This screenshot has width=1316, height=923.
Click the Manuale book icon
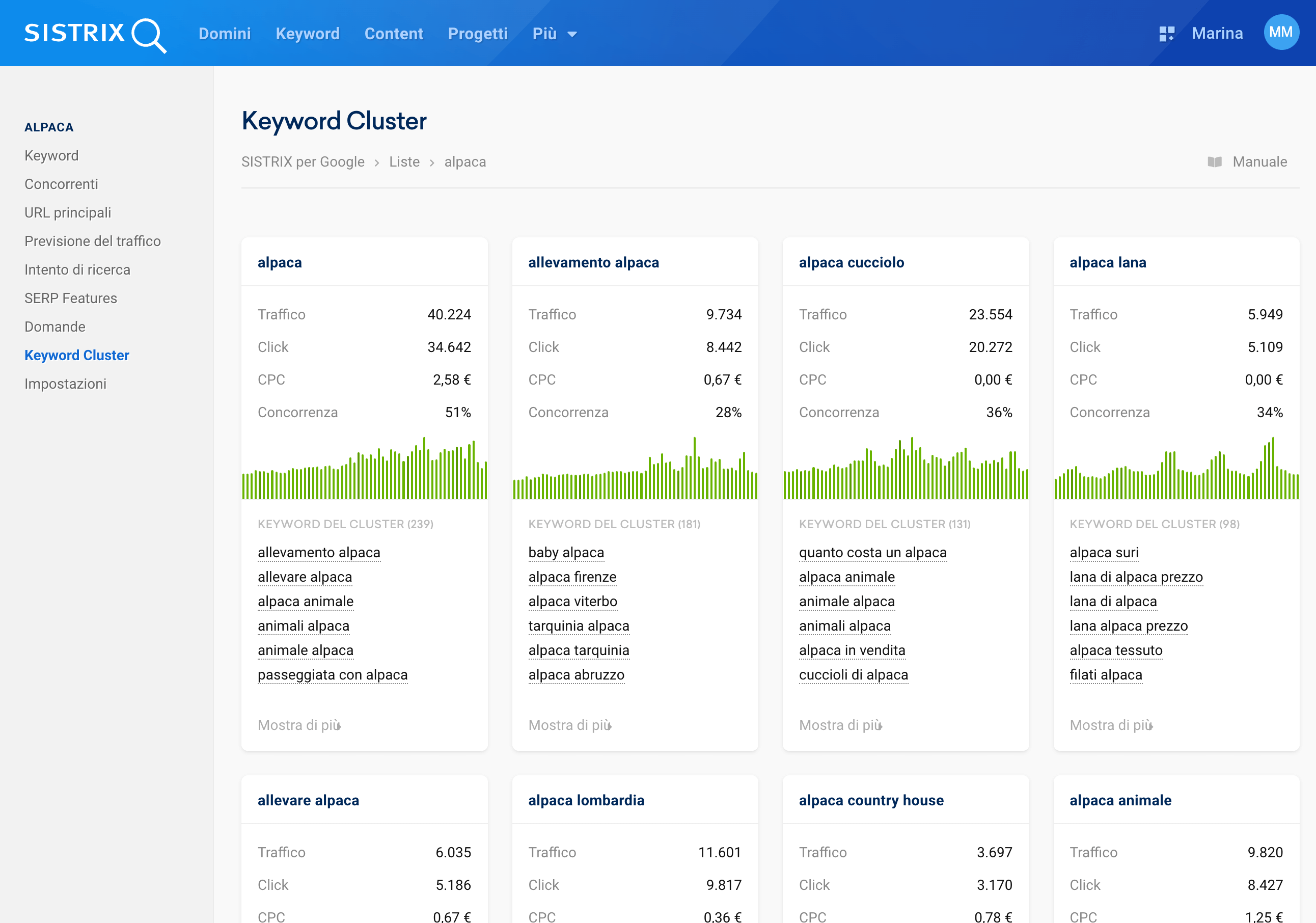(1214, 162)
